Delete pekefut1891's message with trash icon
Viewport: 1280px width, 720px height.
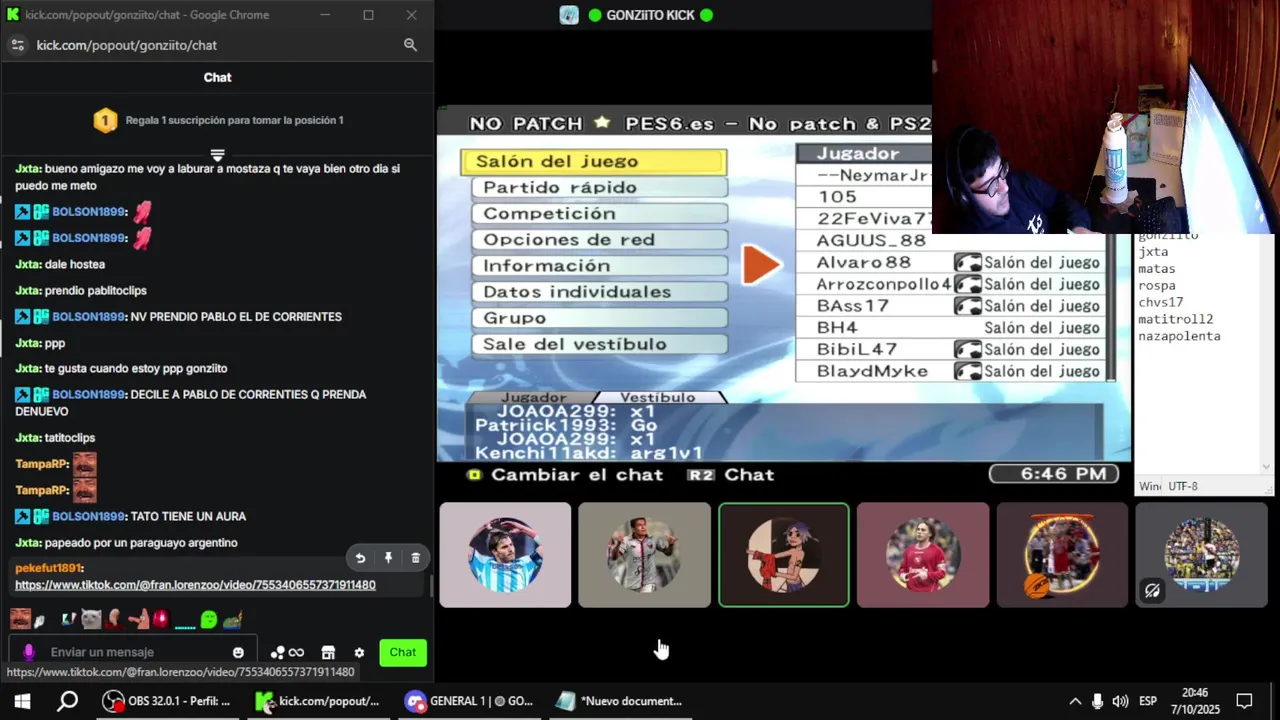pyautogui.click(x=415, y=558)
